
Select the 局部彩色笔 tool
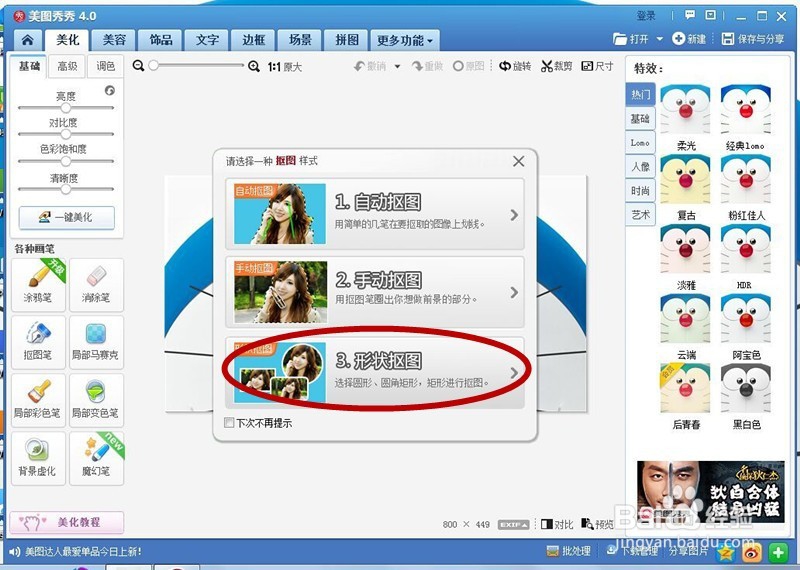[x=38, y=400]
